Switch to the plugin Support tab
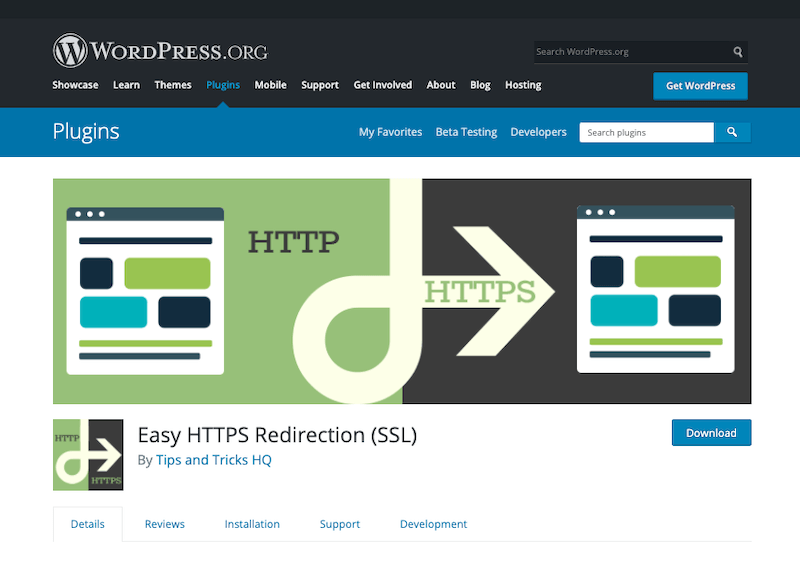The height and width of the screenshot is (566, 800). pyautogui.click(x=340, y=524)
